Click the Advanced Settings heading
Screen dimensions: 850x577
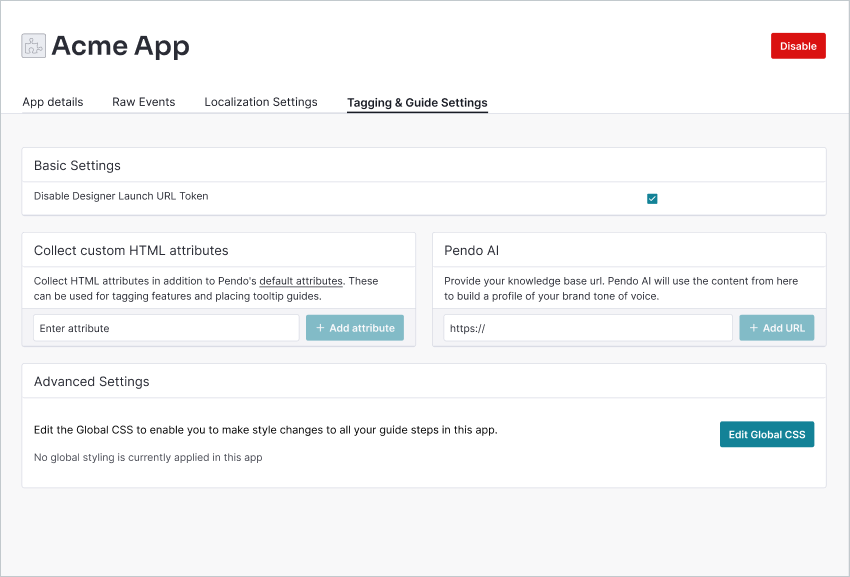(x=92, y=382)
